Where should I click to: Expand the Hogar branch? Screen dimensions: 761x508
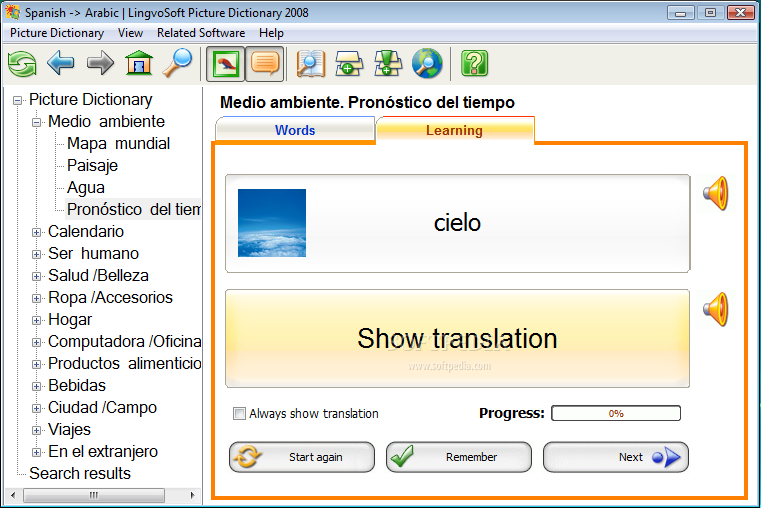click(36, 320)
